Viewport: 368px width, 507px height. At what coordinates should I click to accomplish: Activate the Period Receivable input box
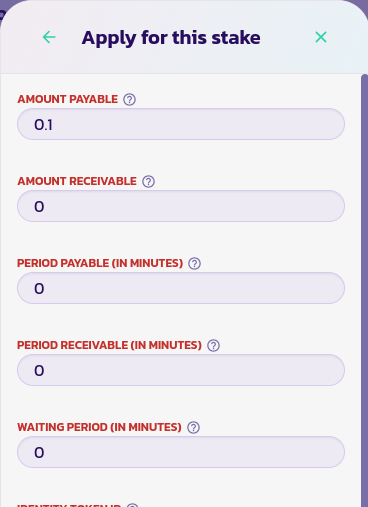(181, 370)
